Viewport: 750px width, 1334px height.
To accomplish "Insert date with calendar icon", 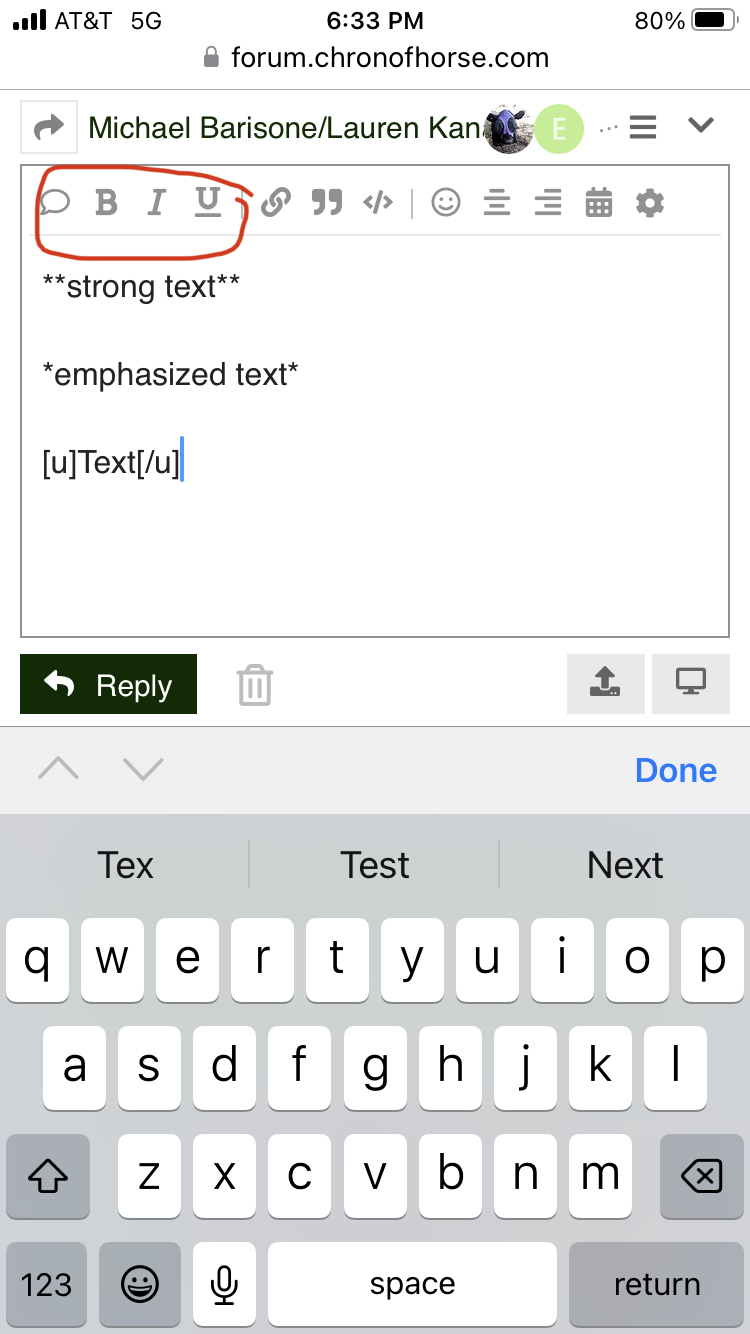I will pyautogui.click(x=599, y=203).
